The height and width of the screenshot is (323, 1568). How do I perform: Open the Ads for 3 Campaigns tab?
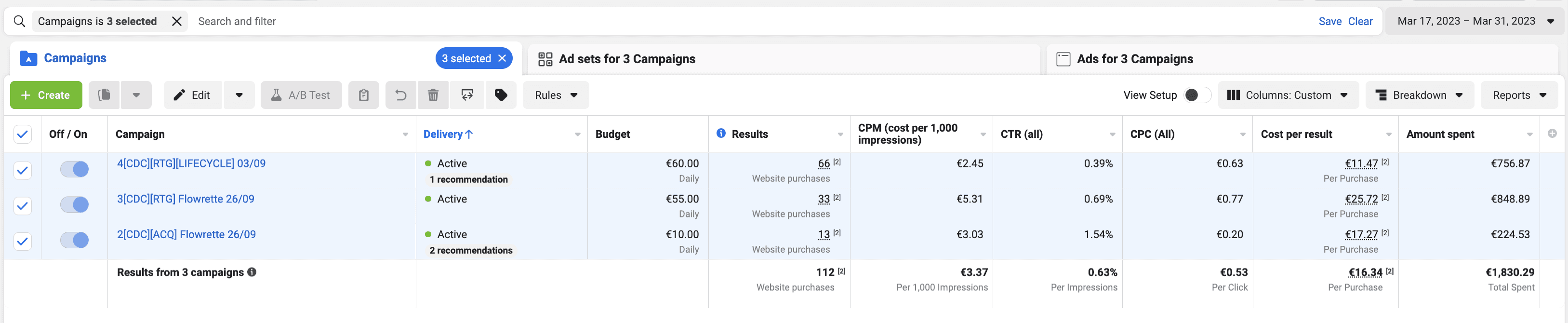click(x=1125, y=59)
